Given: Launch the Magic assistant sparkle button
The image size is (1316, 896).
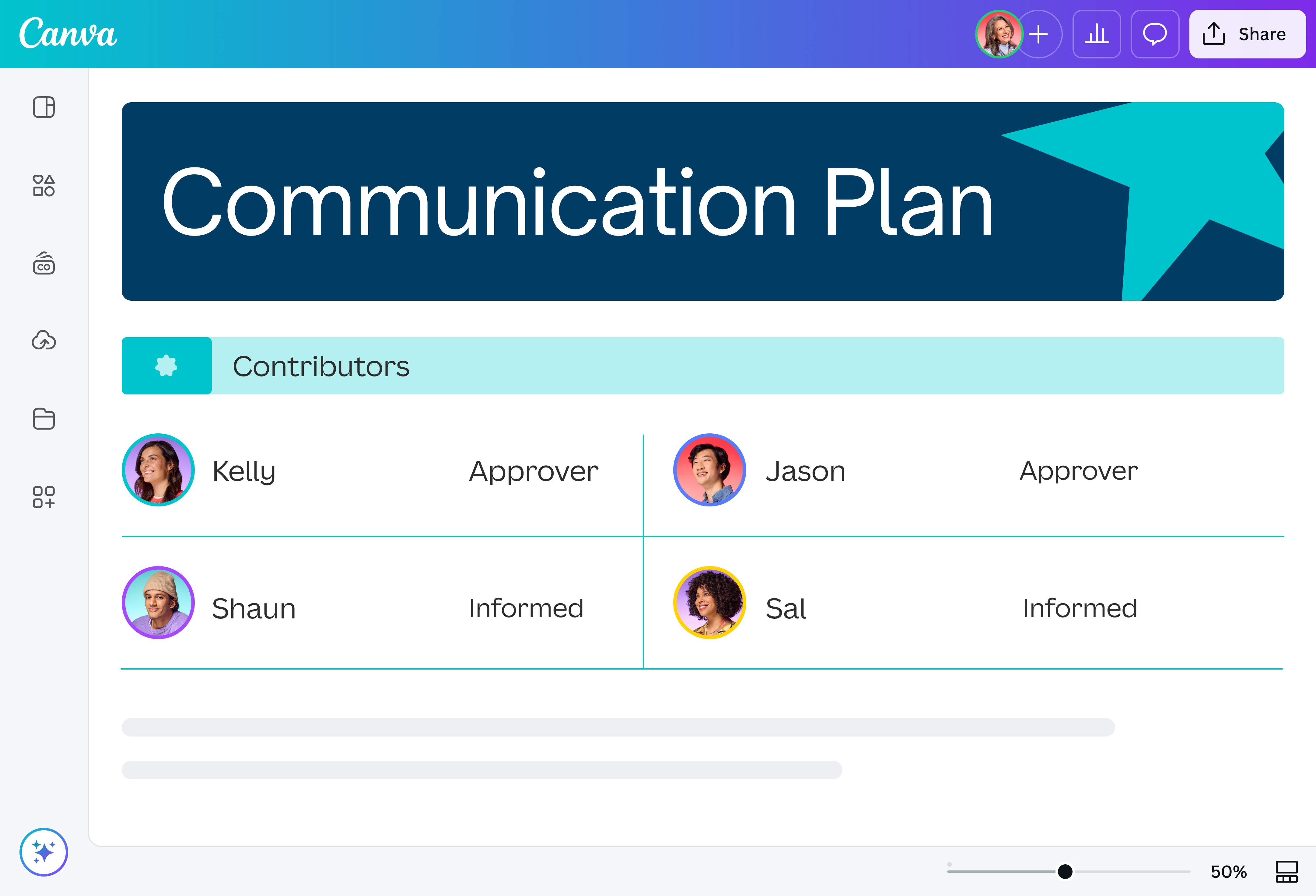Looking at the screenshot, I should point(44,852).
